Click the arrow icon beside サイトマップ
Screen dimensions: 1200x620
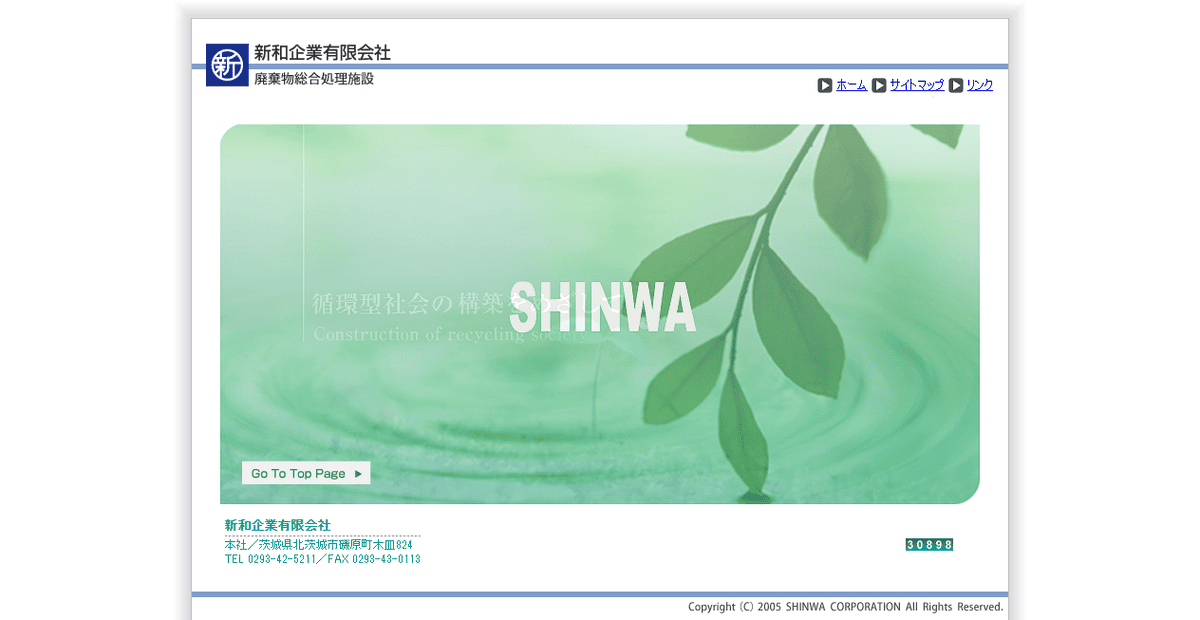[x=879, y=85]
